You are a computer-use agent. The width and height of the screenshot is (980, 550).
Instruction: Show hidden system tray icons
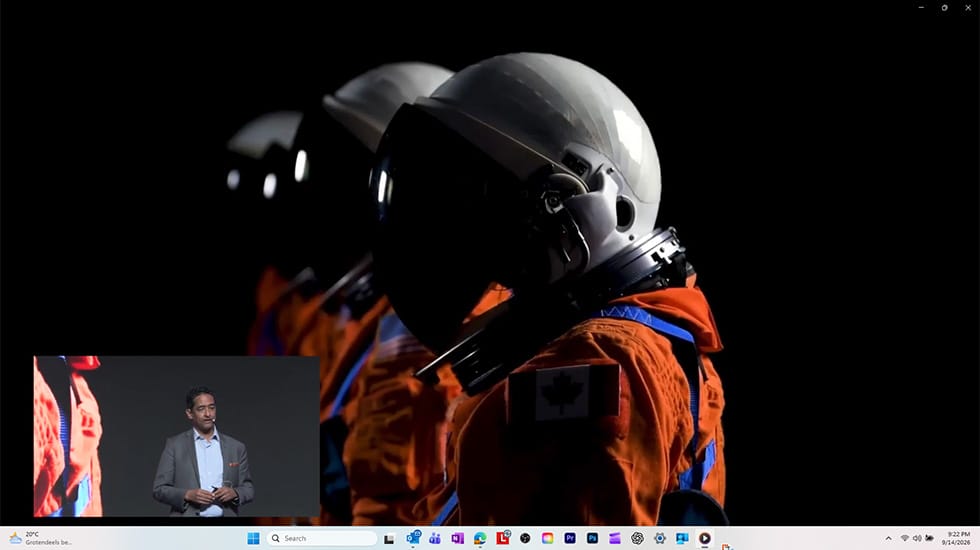888,538
